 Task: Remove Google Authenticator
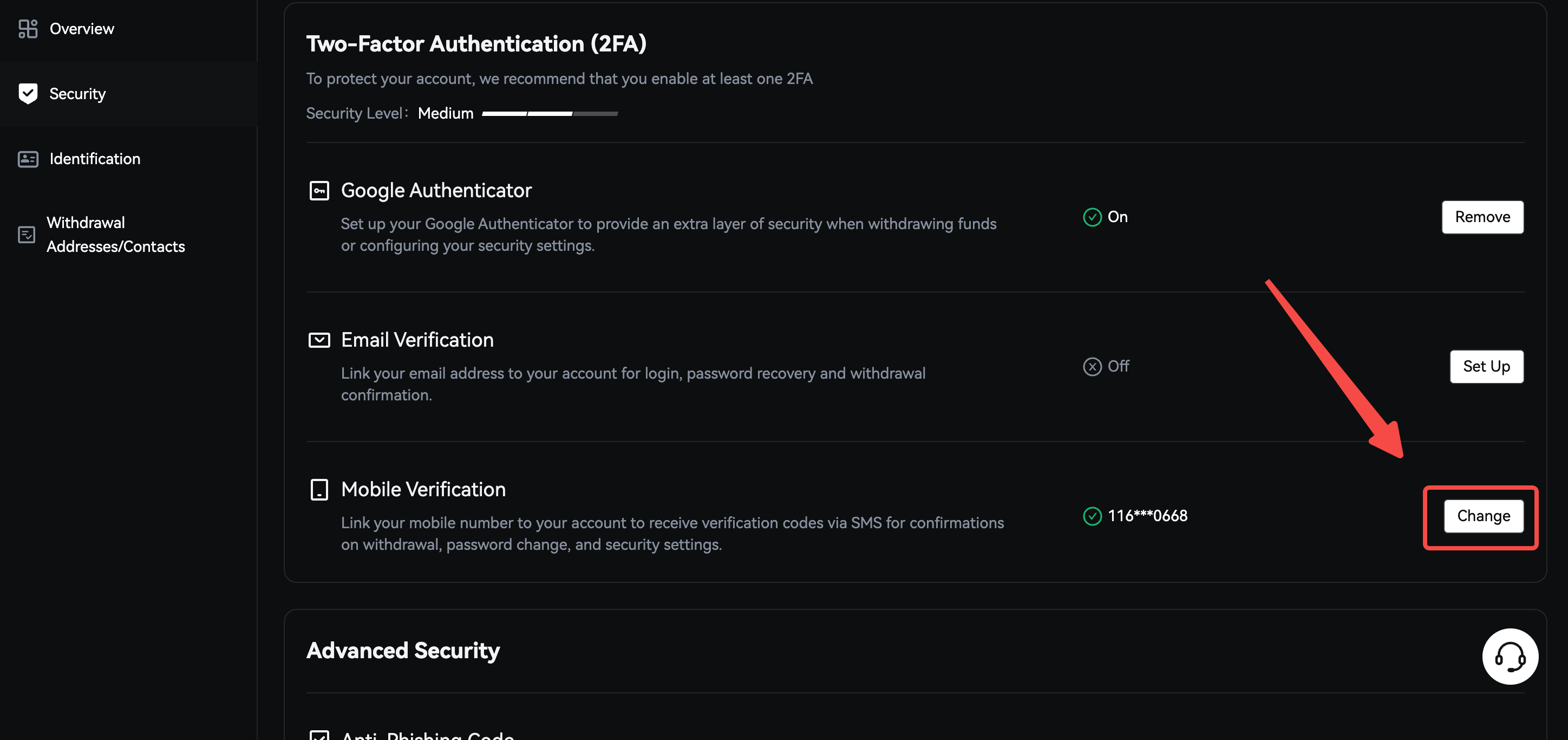pos(1482,217)
